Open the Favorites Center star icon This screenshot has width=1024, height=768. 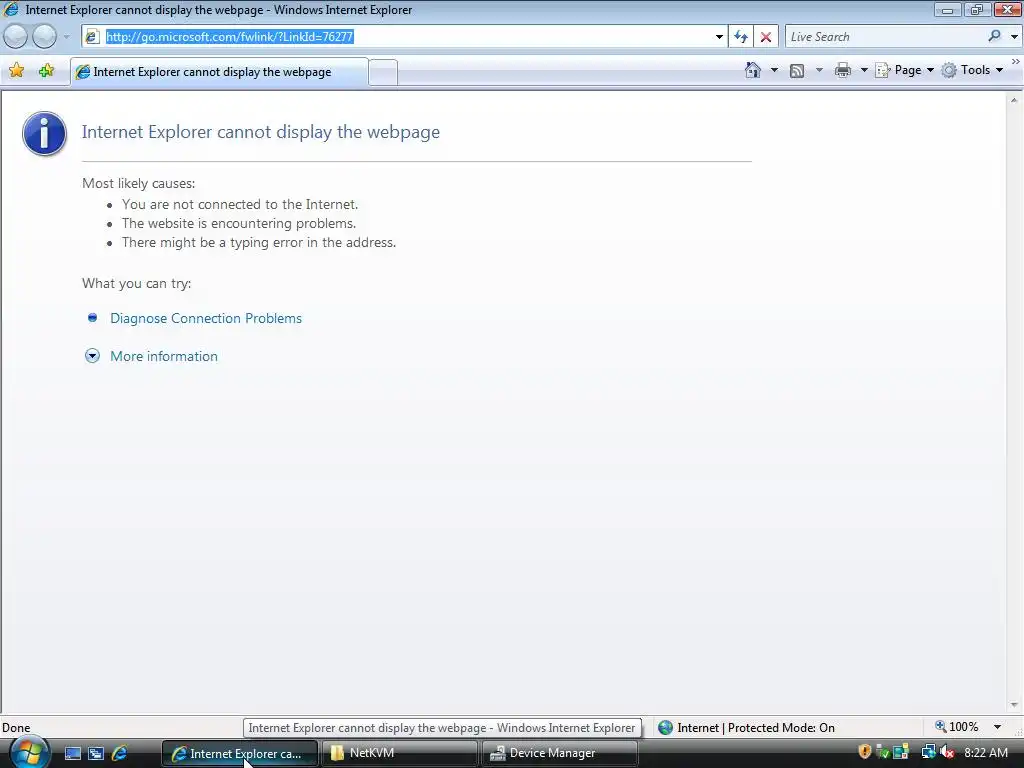17,70
